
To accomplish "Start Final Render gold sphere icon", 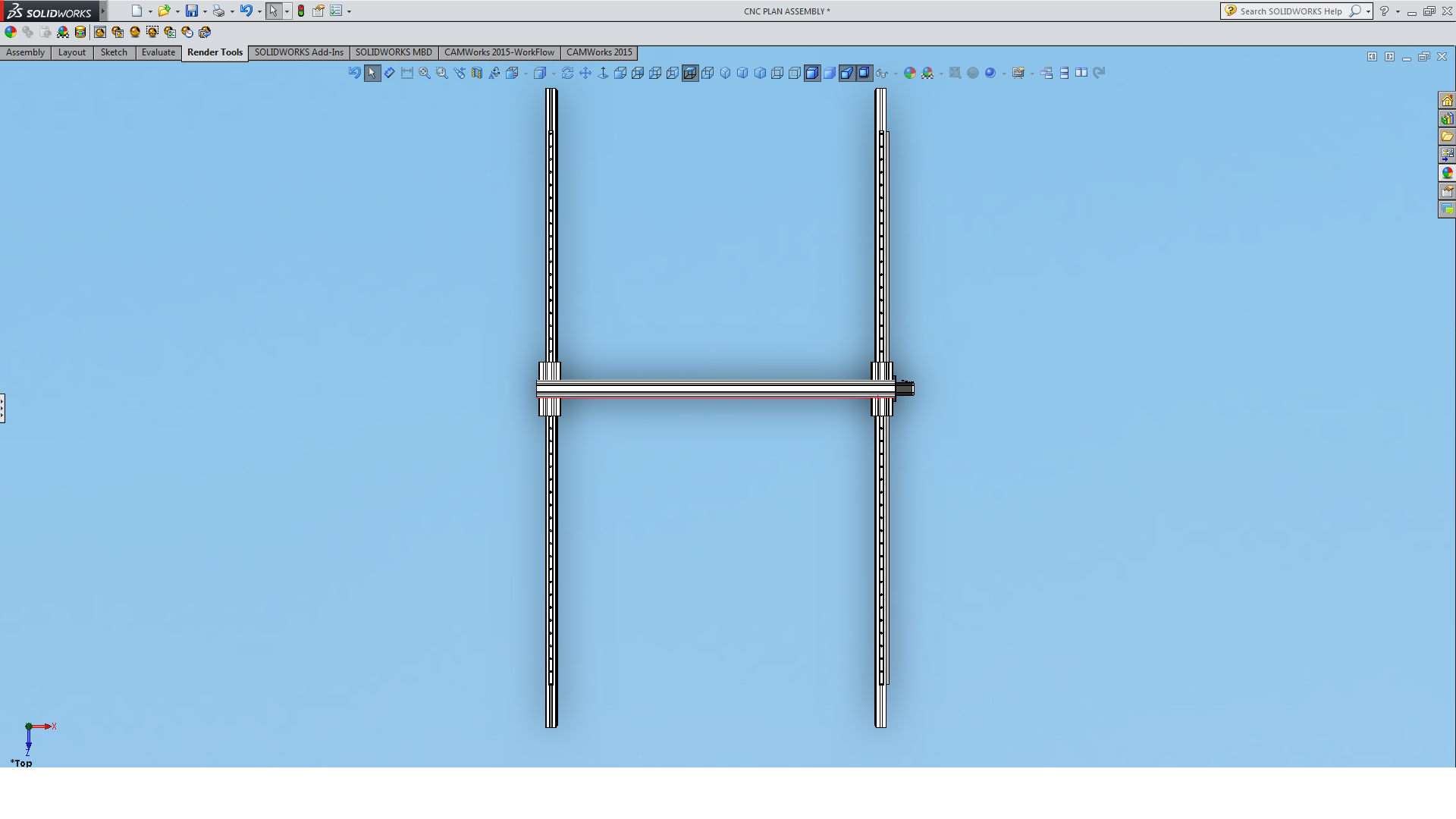I will coord(135,32).
